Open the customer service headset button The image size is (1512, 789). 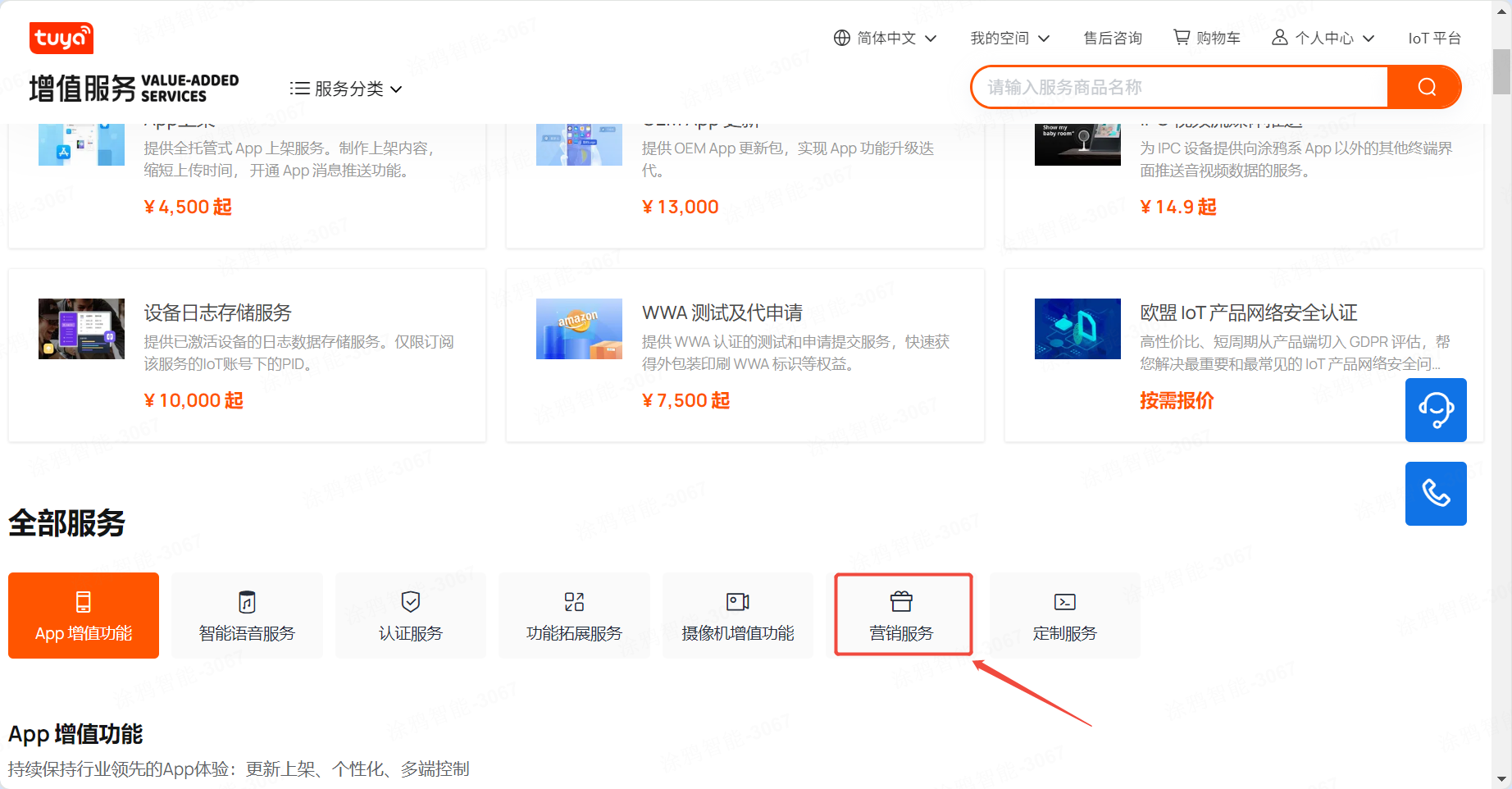tap(1436, 410)
